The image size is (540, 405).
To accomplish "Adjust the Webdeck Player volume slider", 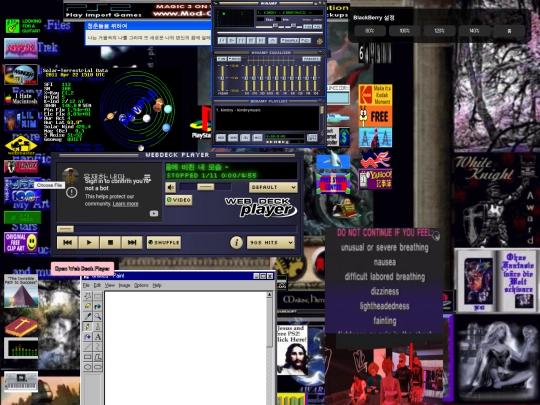I will pos(206,187).
